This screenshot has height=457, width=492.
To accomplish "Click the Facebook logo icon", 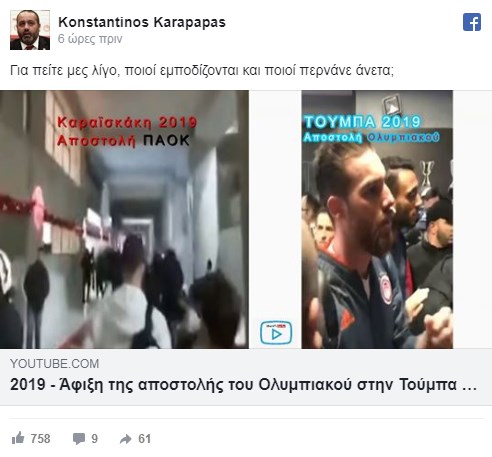I will [x=472, y=22].
